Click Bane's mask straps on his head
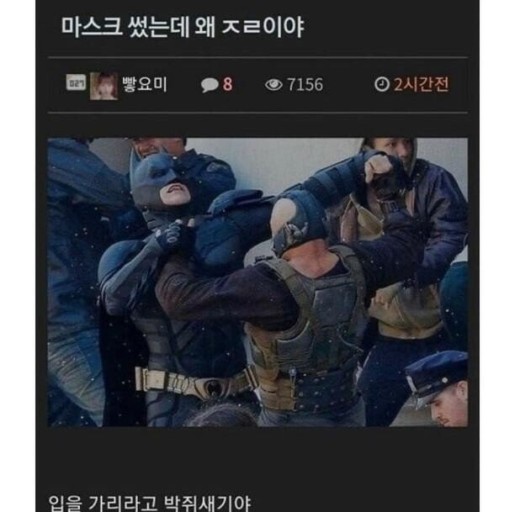Image resolution: width=515 pixels, height=512 pixels. [293, 233]
